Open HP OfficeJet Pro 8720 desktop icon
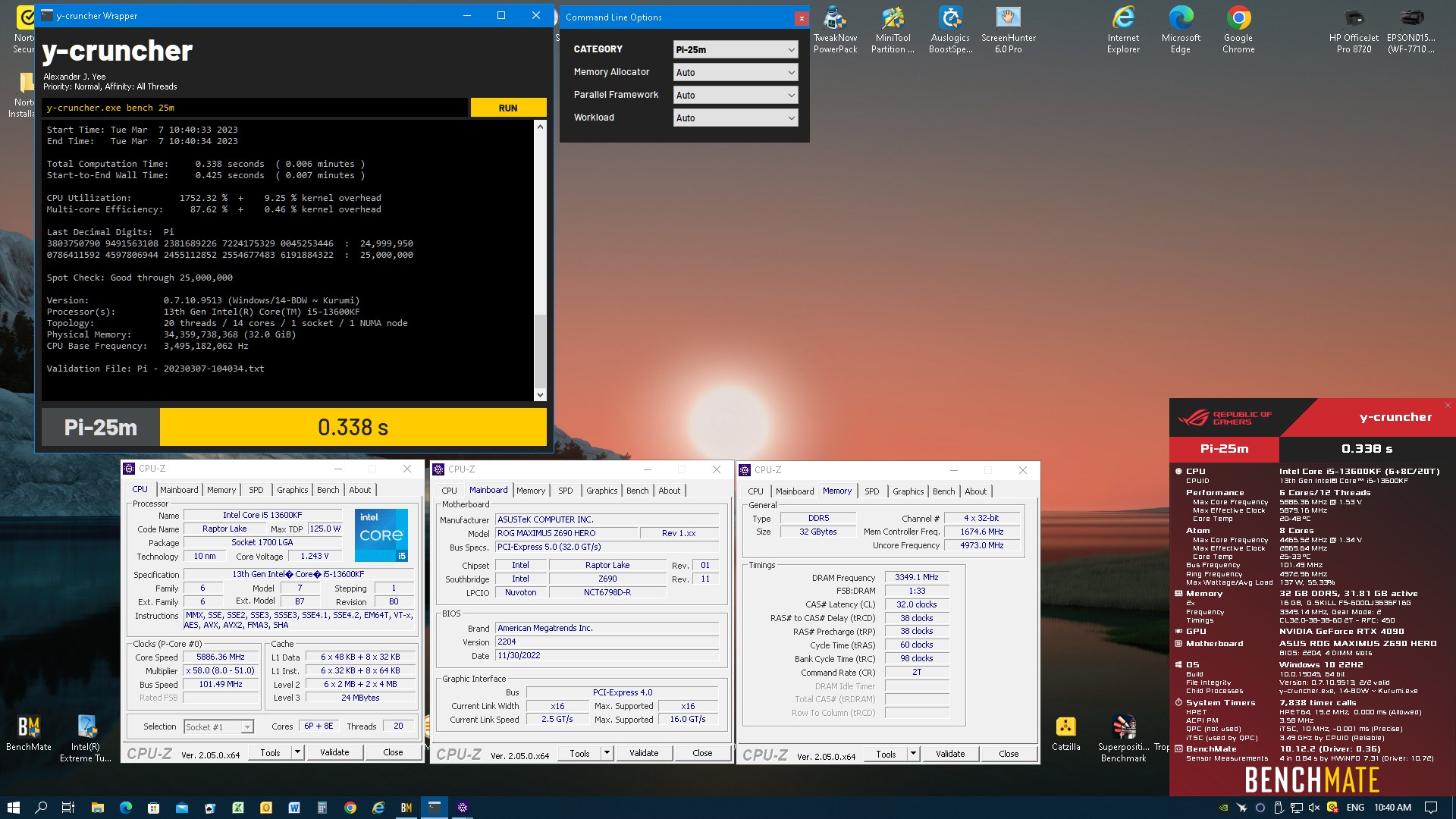The width and height of the screenshot is (1456, 819). point(1354,30)
